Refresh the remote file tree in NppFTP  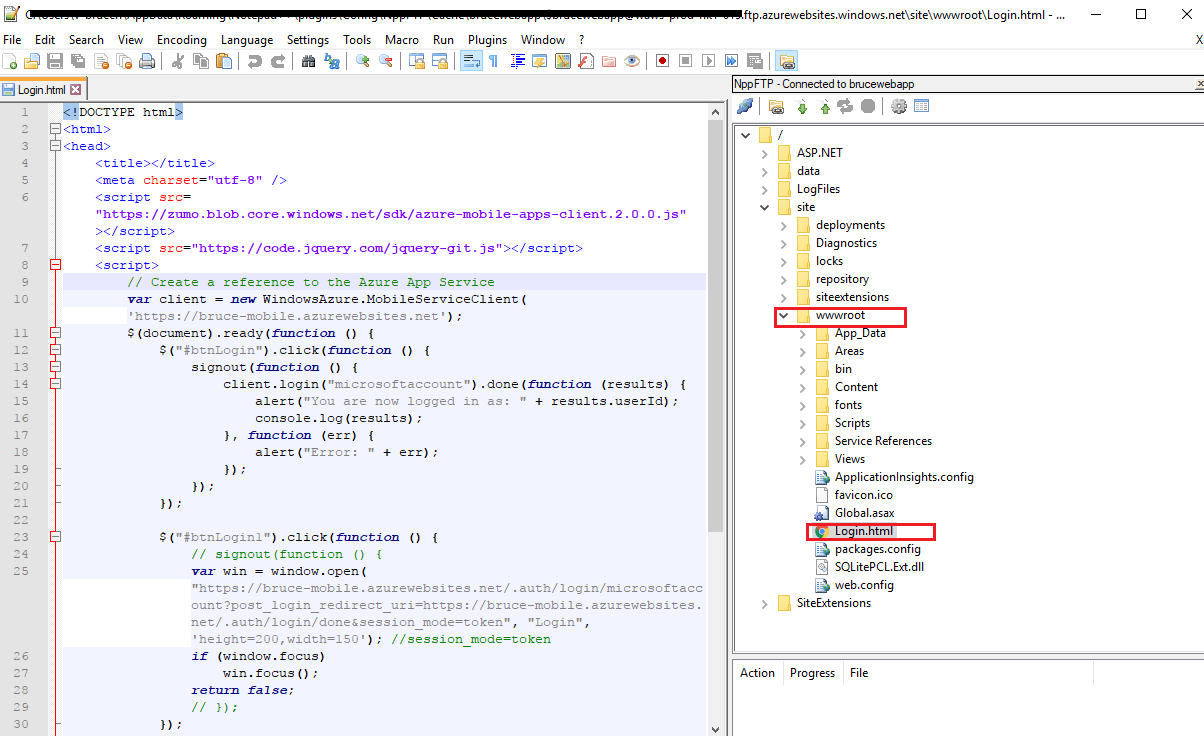click(x=847, y=107)
